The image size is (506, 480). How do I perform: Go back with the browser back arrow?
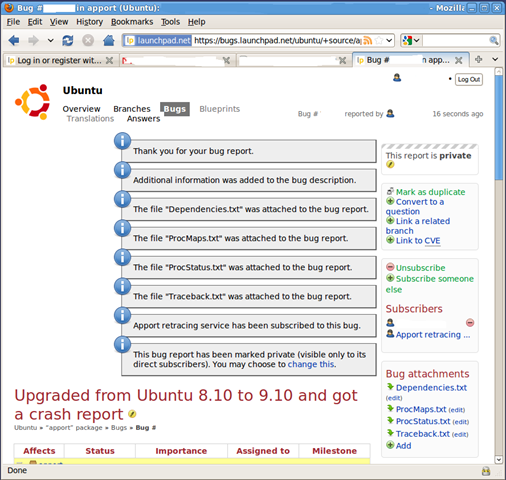pos(14,41)
